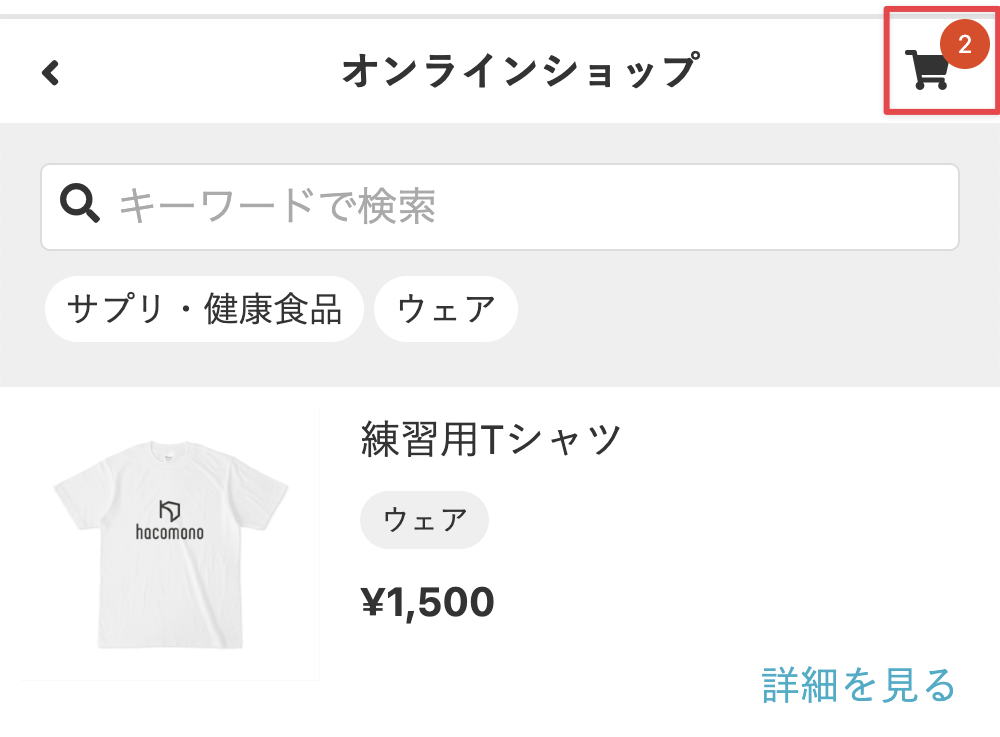Tap the red cart badge showing 2

coord(964,44)
